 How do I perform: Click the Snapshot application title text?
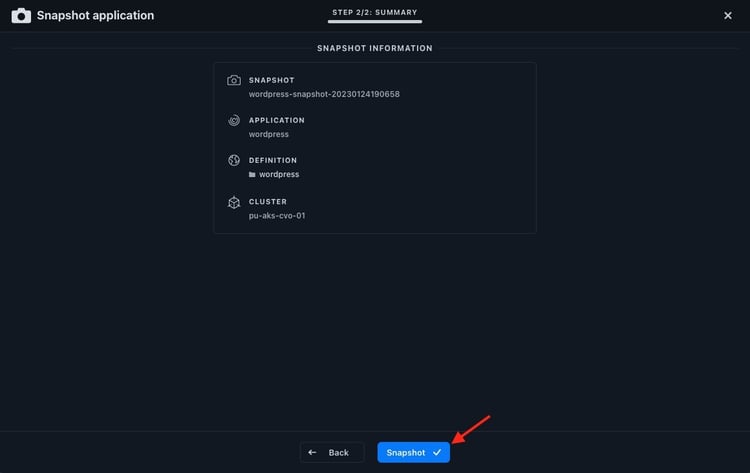[96, 16]
